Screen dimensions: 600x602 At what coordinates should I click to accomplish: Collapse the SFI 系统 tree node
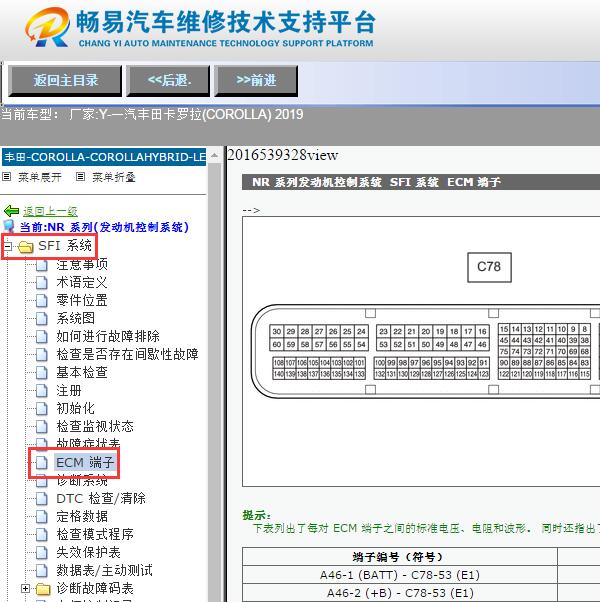(x=8, y=246)
